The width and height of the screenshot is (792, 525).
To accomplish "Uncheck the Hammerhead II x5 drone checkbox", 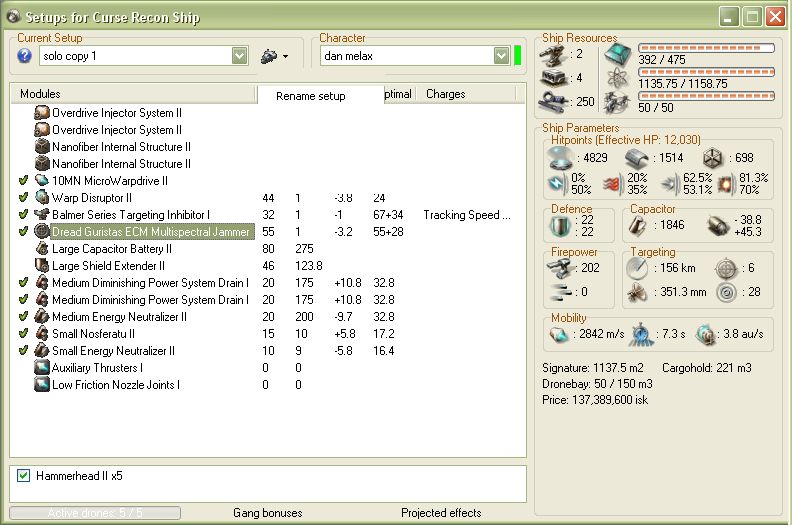I will point(24,476).
